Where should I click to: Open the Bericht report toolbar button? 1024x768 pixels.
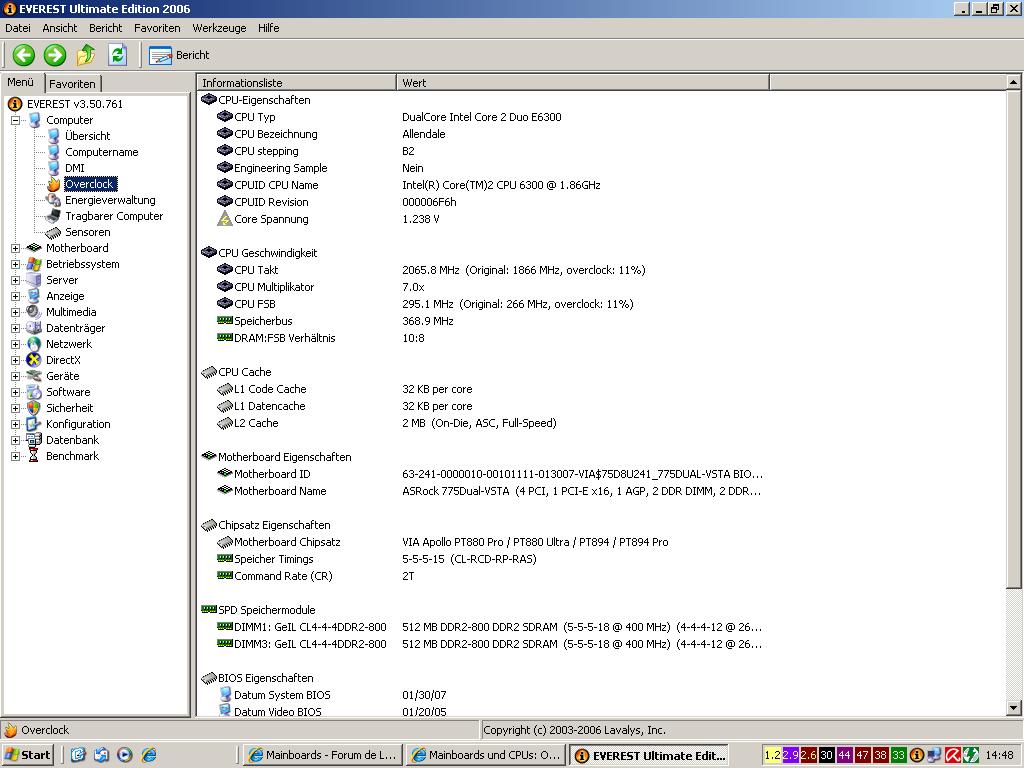pyautogui.click(x=179, y=55)
